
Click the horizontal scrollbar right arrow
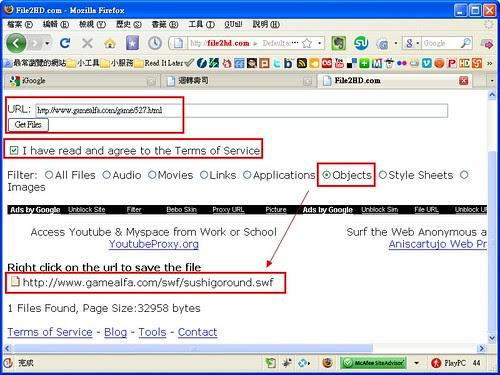click(x=481, y=349)
